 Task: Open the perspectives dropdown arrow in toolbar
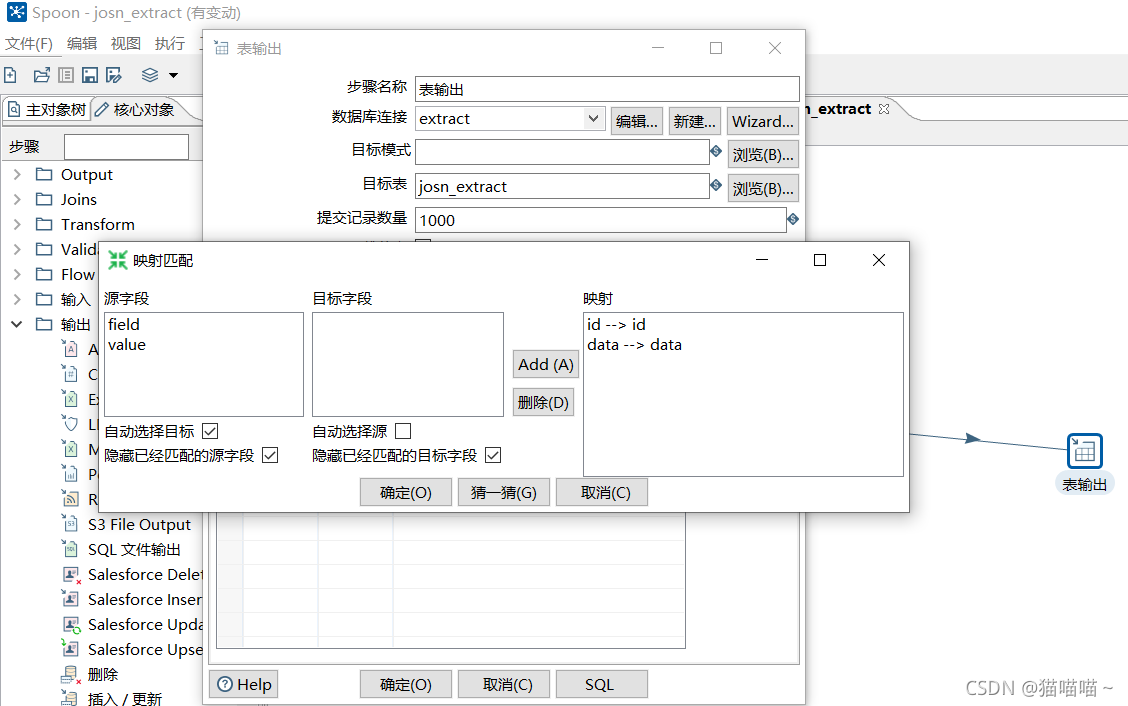(173, 75)
